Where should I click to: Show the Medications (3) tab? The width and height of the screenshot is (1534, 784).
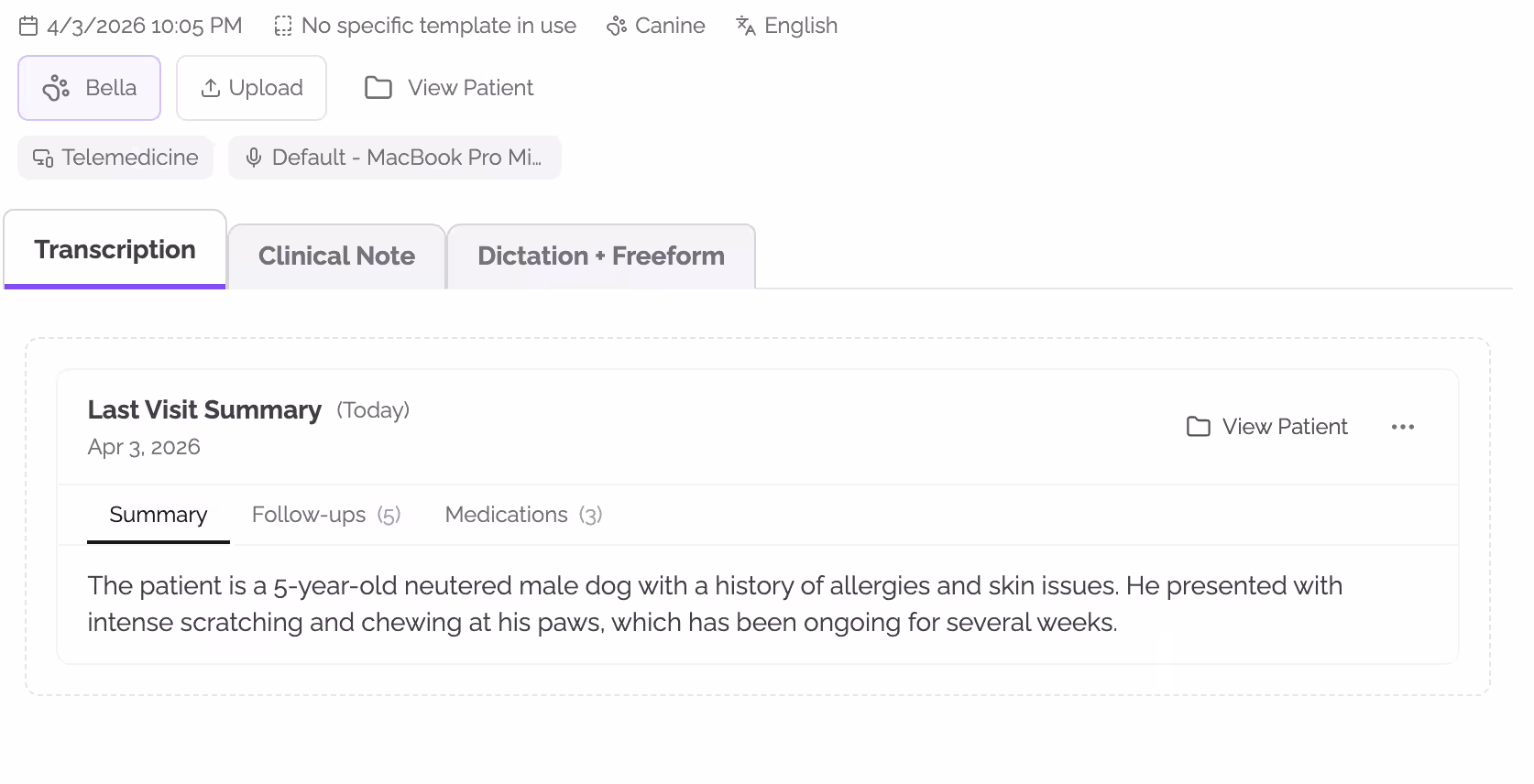pos(523,515)
